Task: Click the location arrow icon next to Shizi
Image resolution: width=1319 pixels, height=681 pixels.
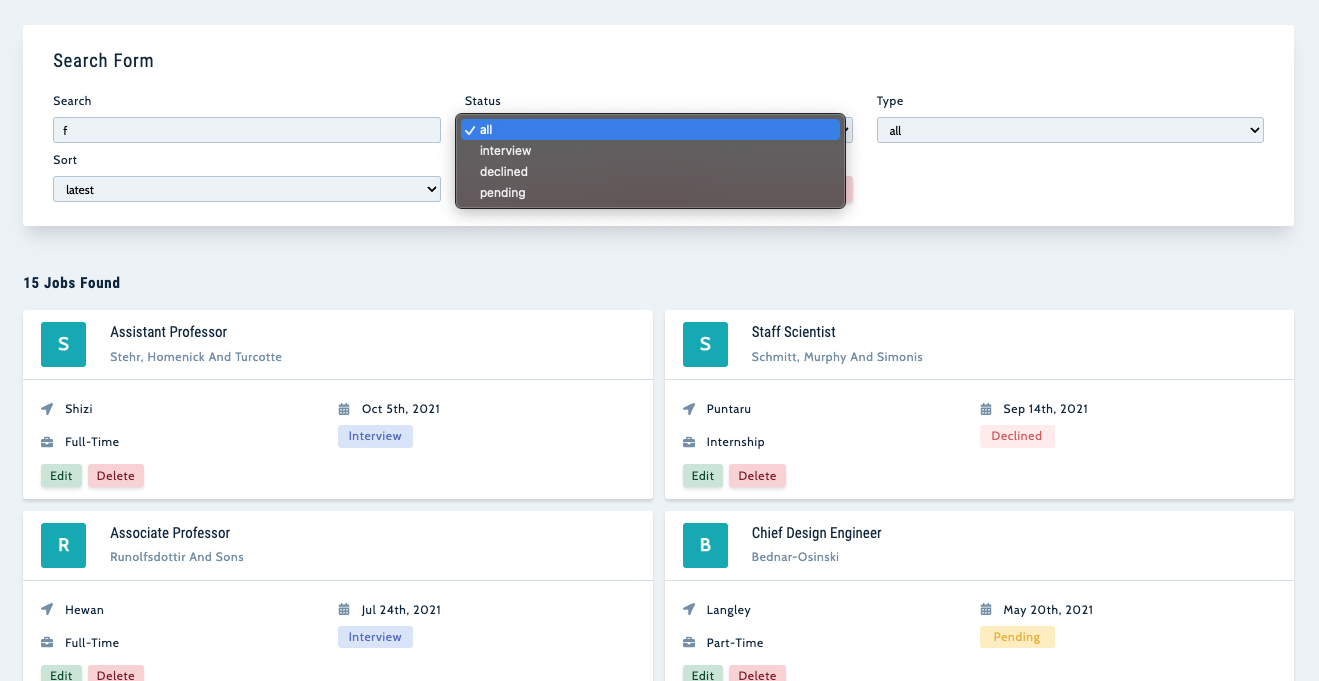Action: 47,409
